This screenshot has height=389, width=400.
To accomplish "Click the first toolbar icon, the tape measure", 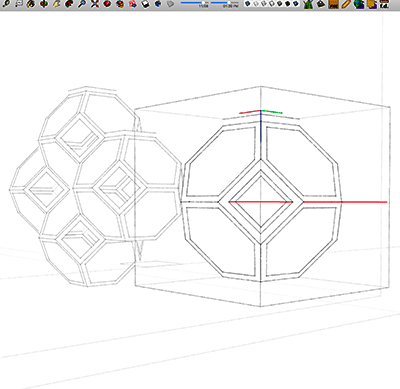I will pyautogui.click(x=6, y=4).
